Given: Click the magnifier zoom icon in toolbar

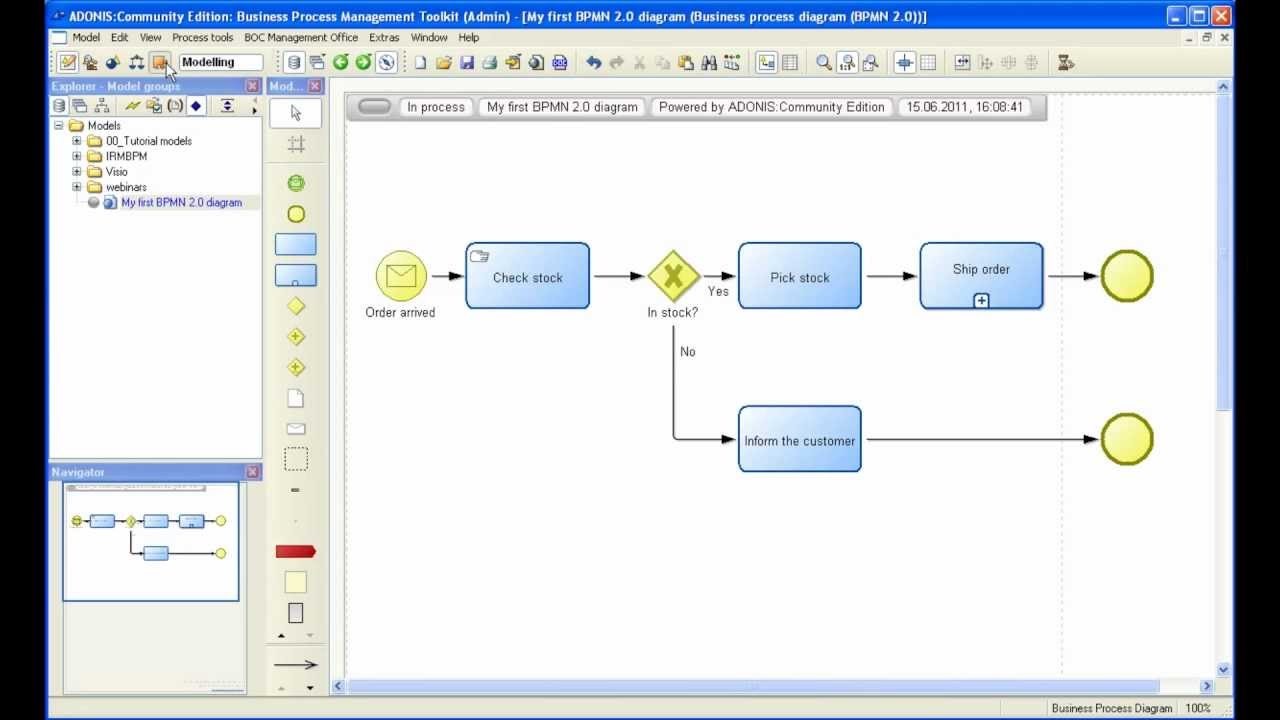Looking at the screenshot, I should coord(823,63).
